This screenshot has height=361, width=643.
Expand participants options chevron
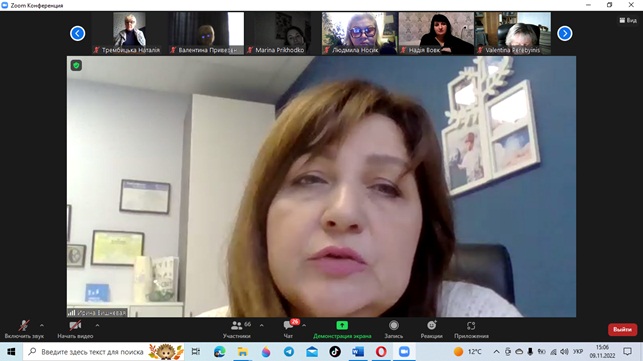(x=262, y=325)
